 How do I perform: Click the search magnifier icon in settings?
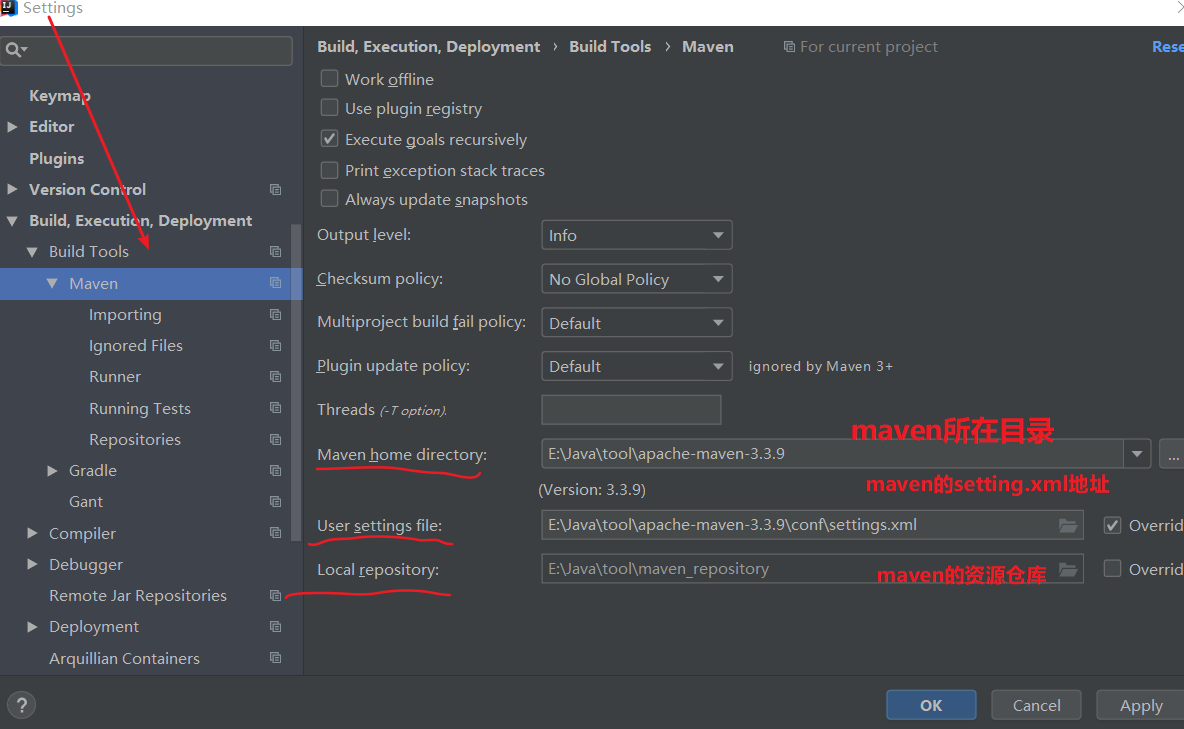click(x=14, y=50)
